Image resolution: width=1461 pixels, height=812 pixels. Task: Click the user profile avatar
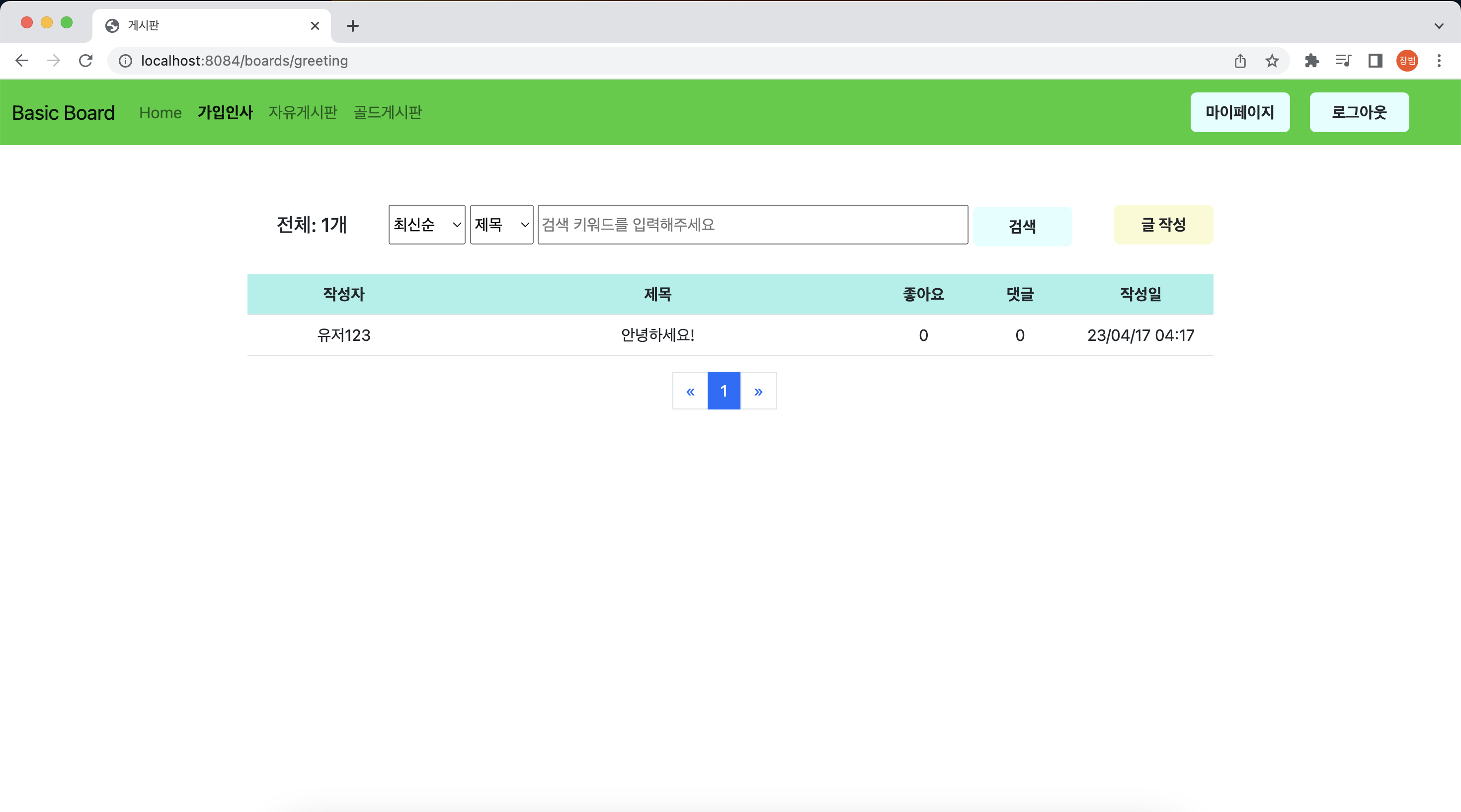pyautogui.click(x=1406, y=61)
